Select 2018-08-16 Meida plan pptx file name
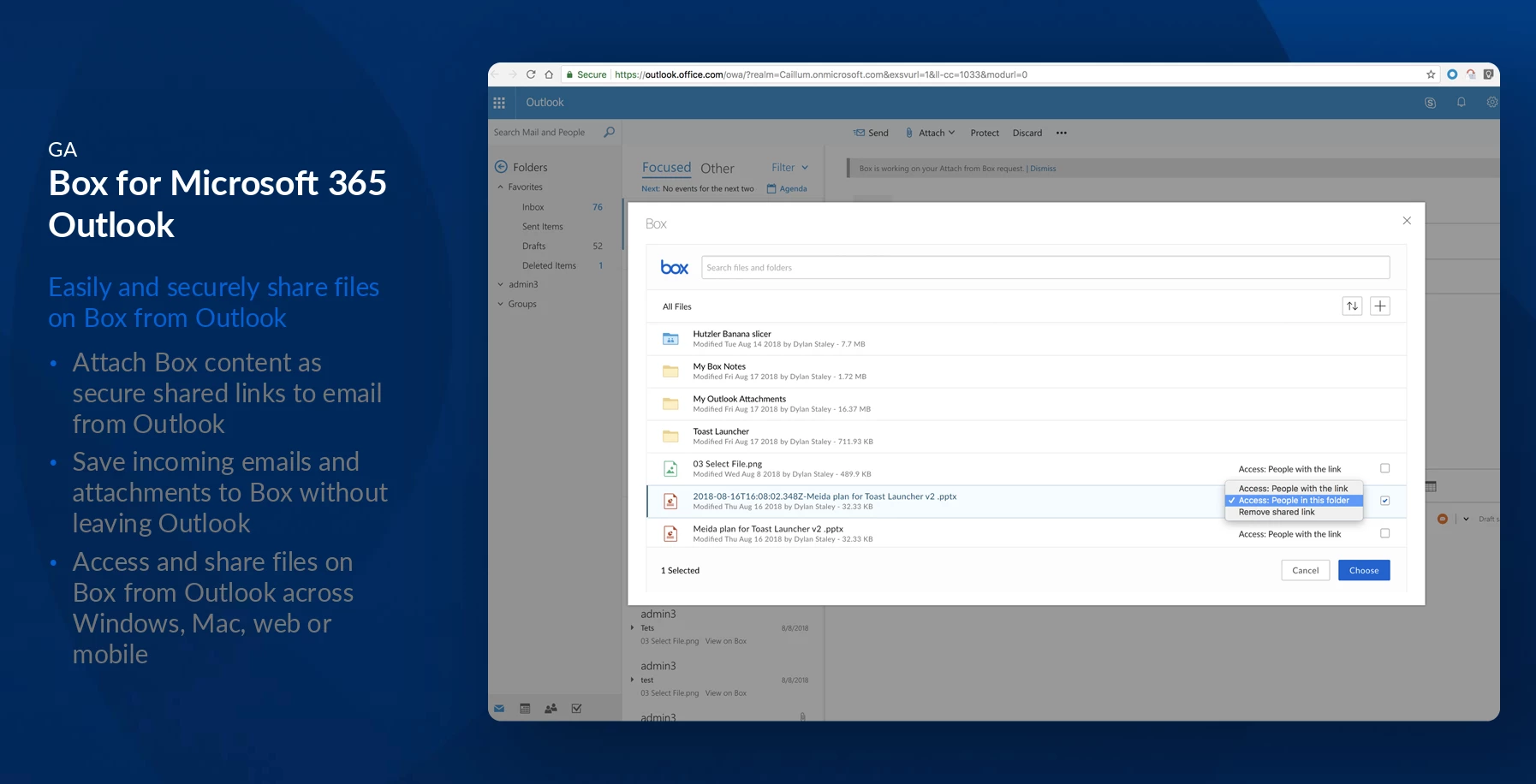The image size is (1536, 784). [825, 496]
